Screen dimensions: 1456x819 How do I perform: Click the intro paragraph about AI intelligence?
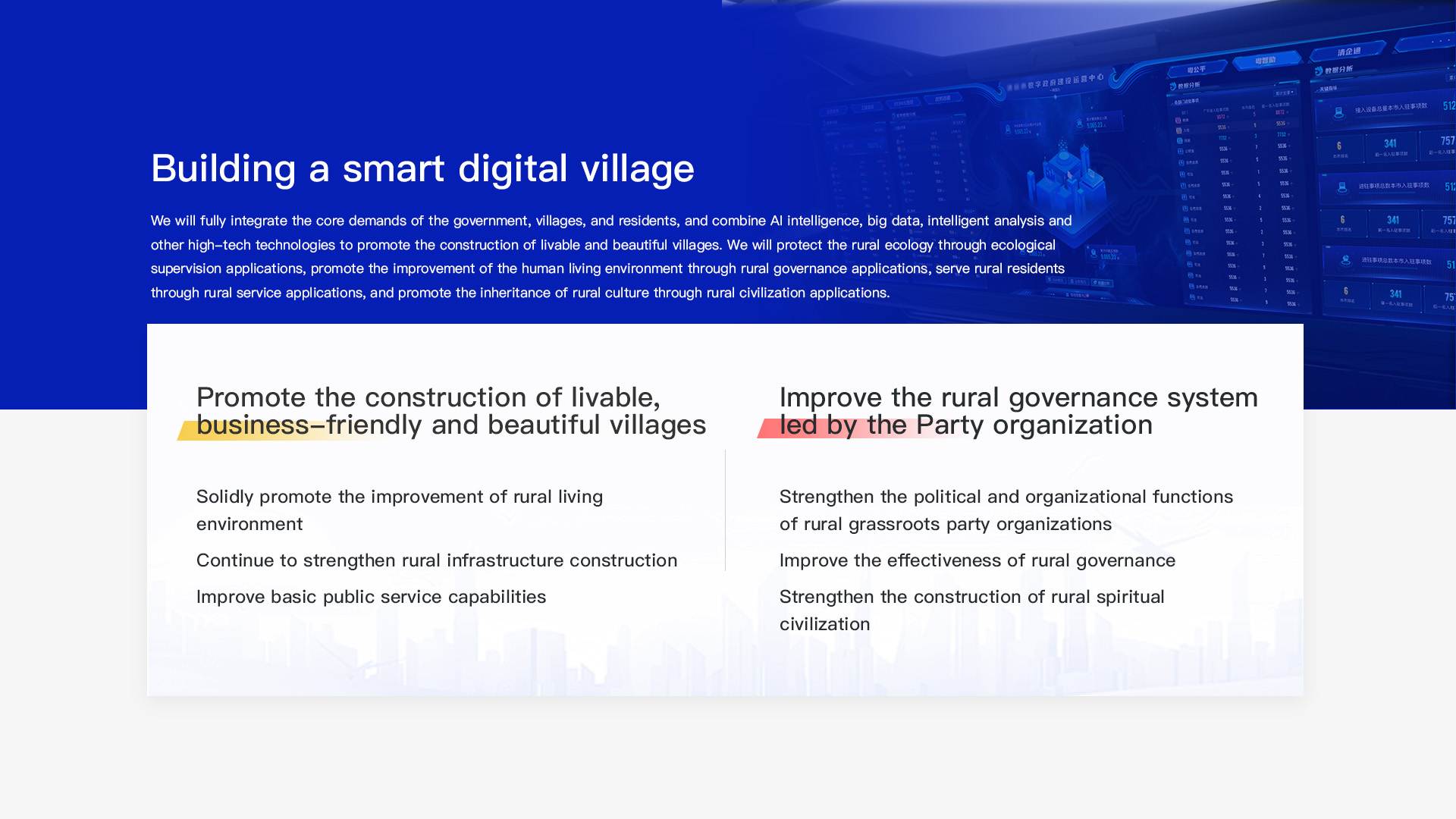coord(610,256)
